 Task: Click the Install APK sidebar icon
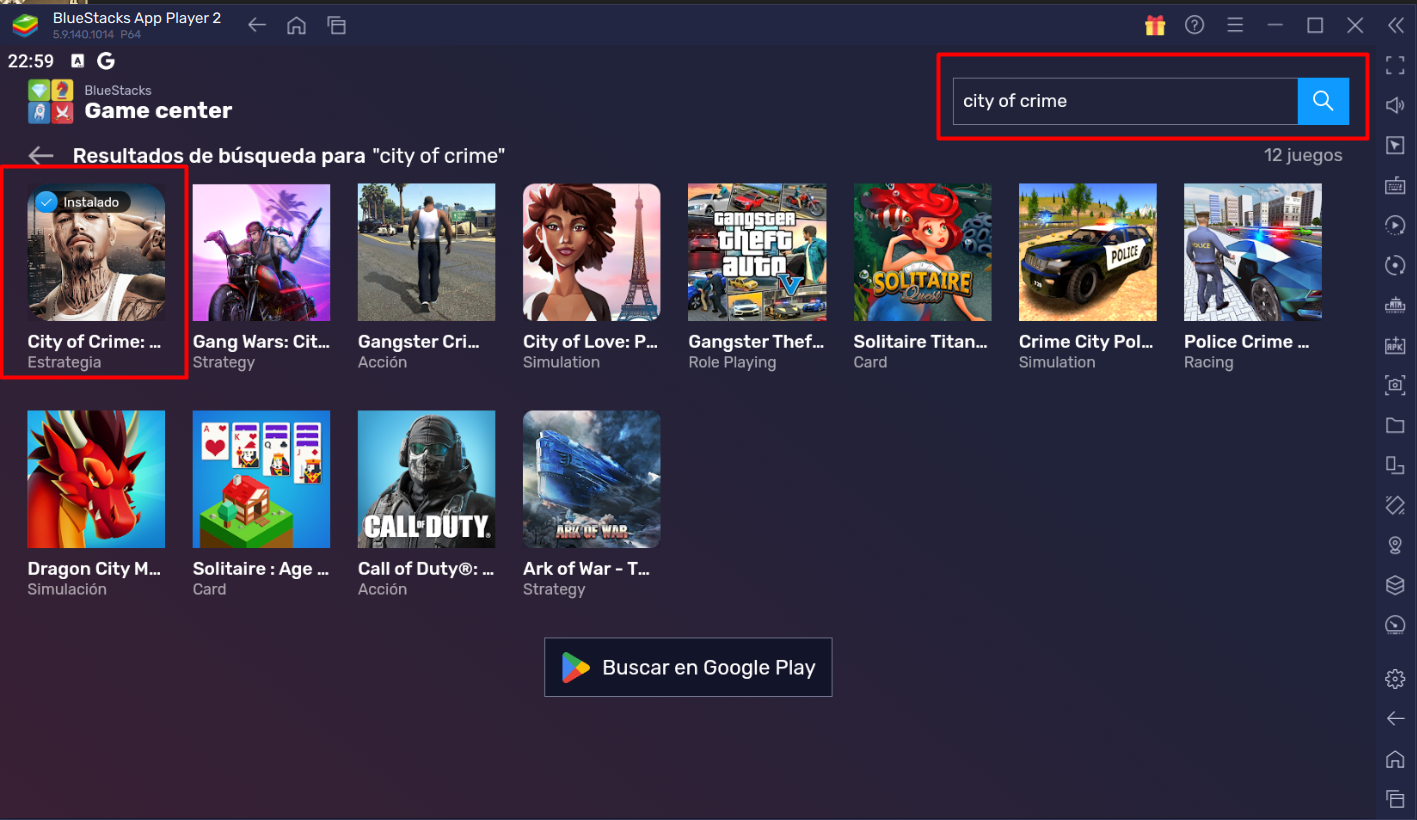tap(1395, 345)
